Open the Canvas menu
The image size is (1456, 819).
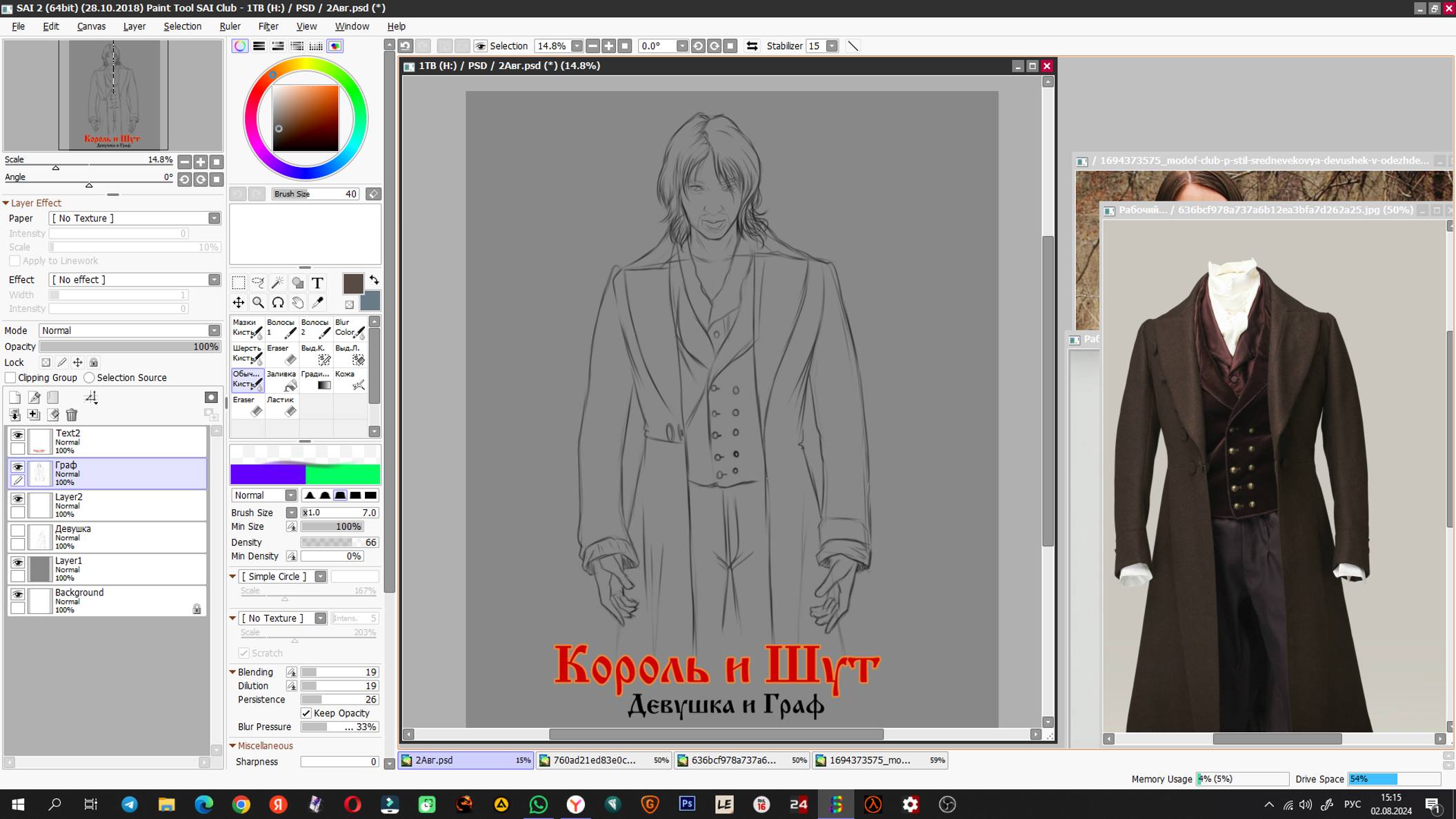[x=91, y=26]
